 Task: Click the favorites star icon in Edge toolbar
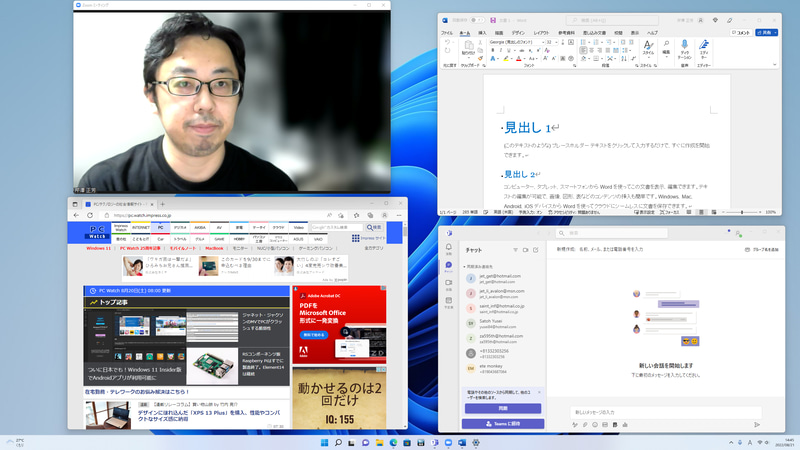tap(356, 215)
